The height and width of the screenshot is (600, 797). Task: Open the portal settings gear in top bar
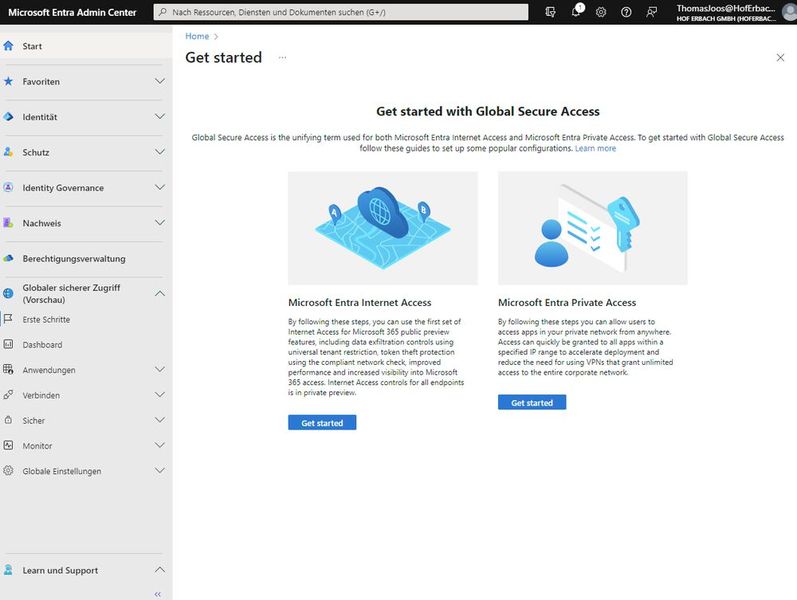click(601, 12)
